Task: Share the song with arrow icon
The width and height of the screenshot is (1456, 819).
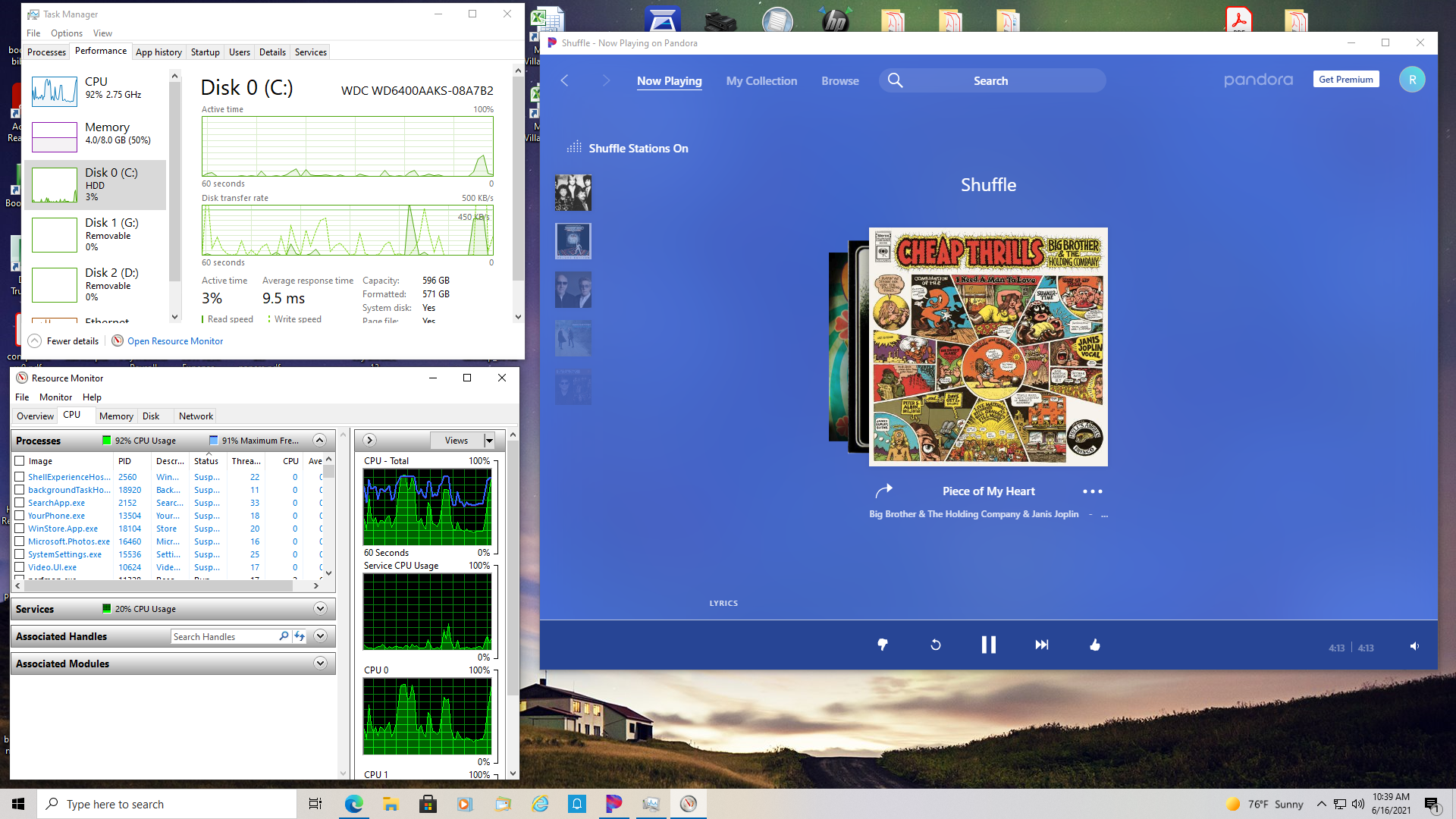Action: click(x=883, y=491)
